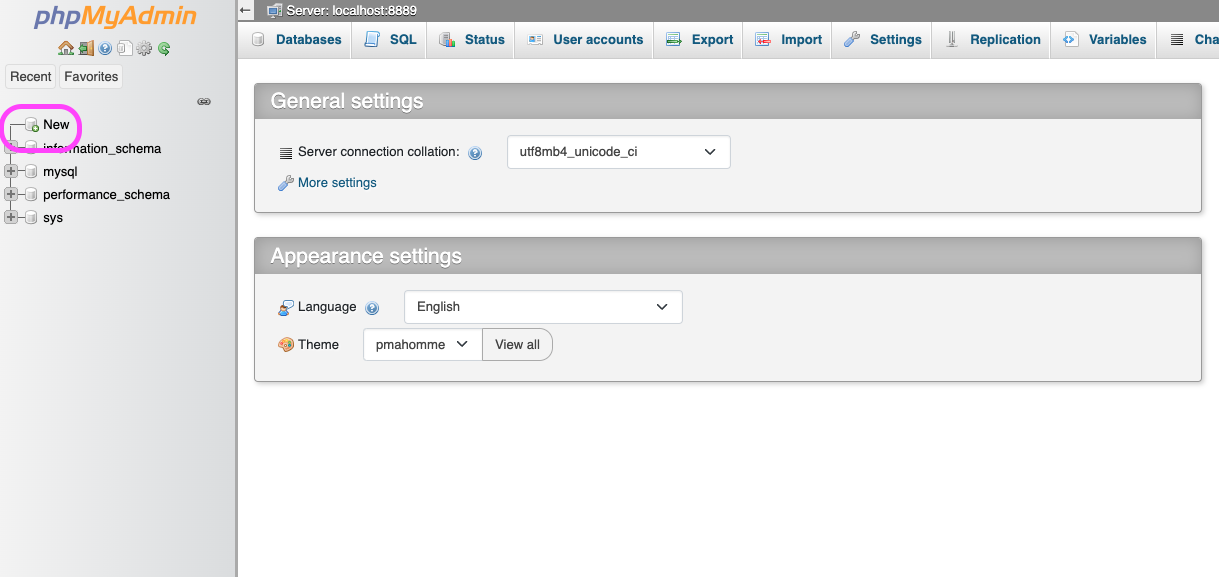1219x577 pixels.
Task: Click help icon beside Server connection collation
Action: point(475,153)
